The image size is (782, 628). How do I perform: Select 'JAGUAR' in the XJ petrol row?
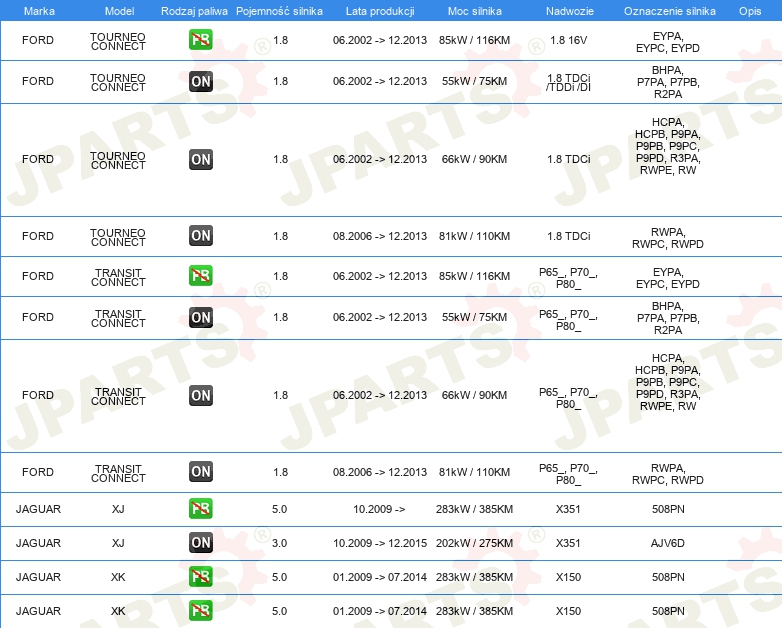[38, 509]
